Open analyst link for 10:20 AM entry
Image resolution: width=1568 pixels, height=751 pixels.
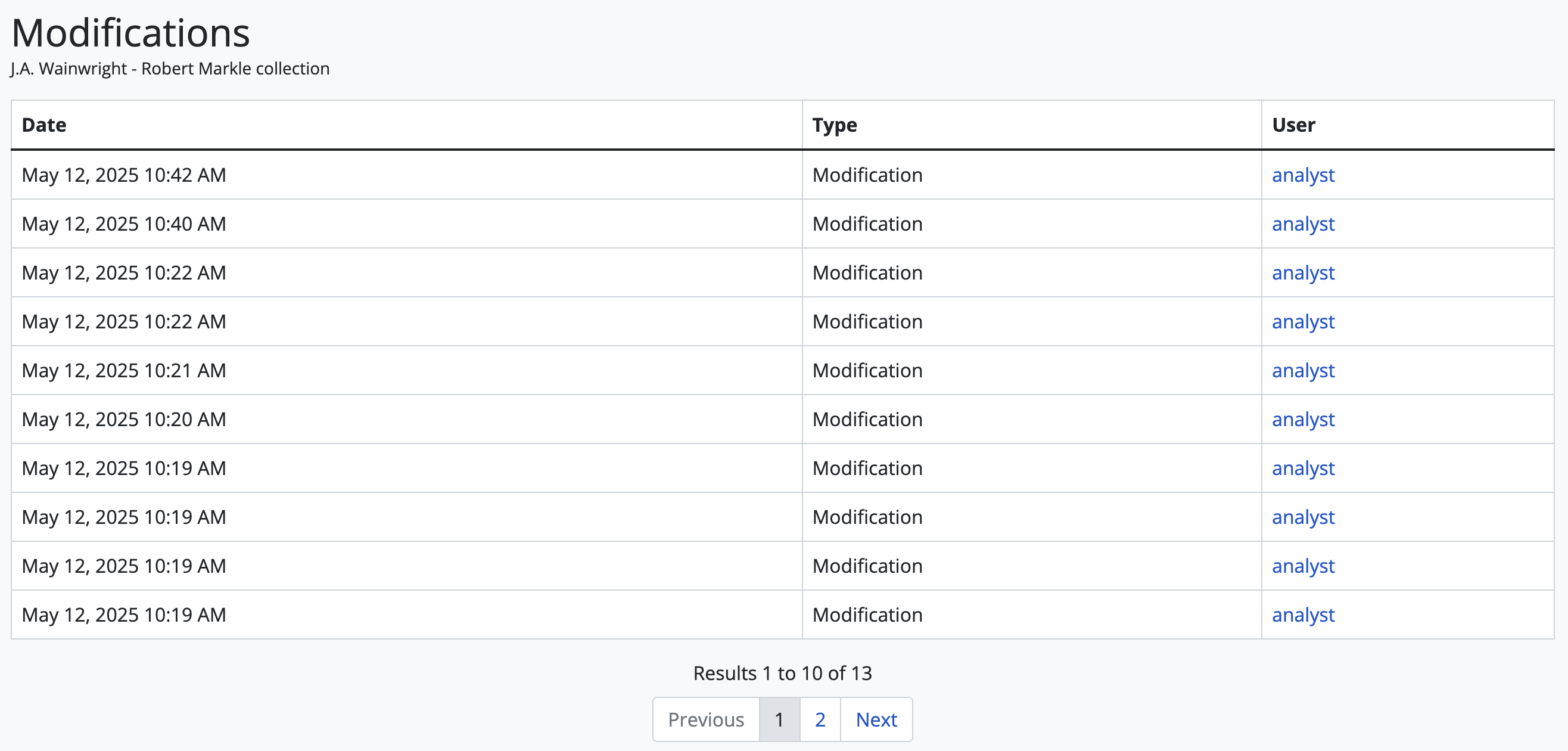tap(1303, 419)
